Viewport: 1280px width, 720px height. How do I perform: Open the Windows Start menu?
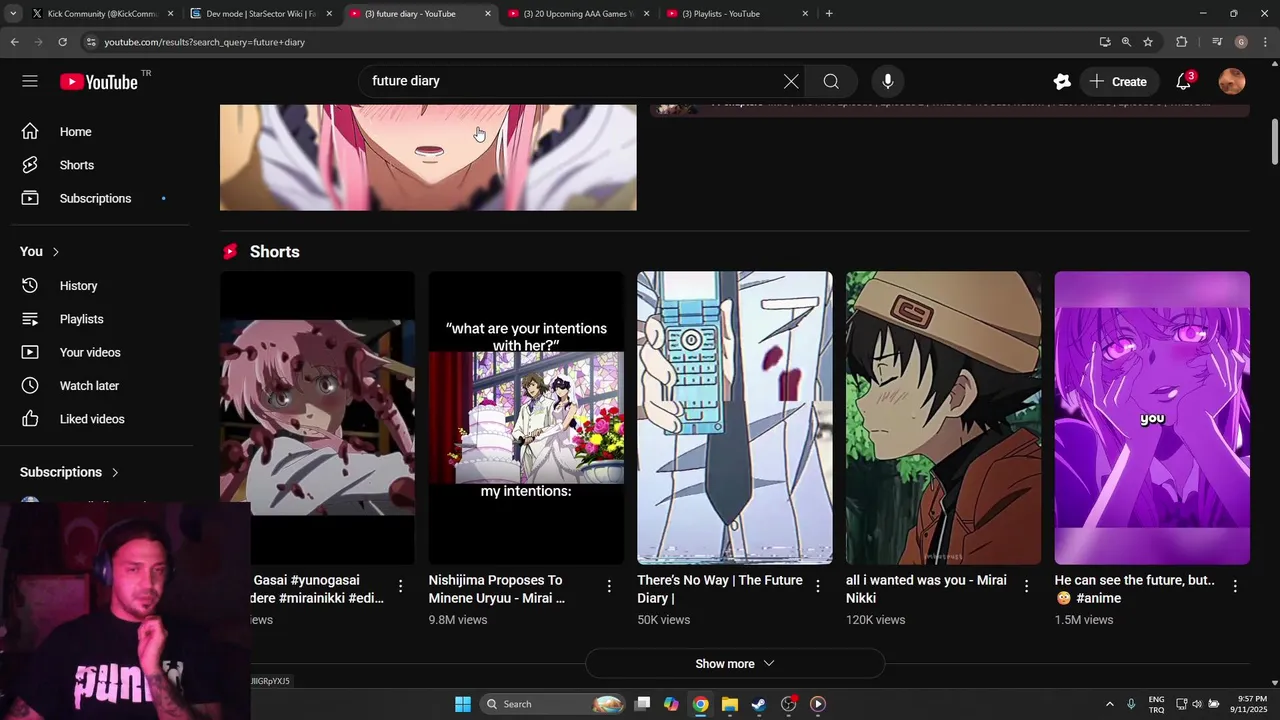coord(463,704)
